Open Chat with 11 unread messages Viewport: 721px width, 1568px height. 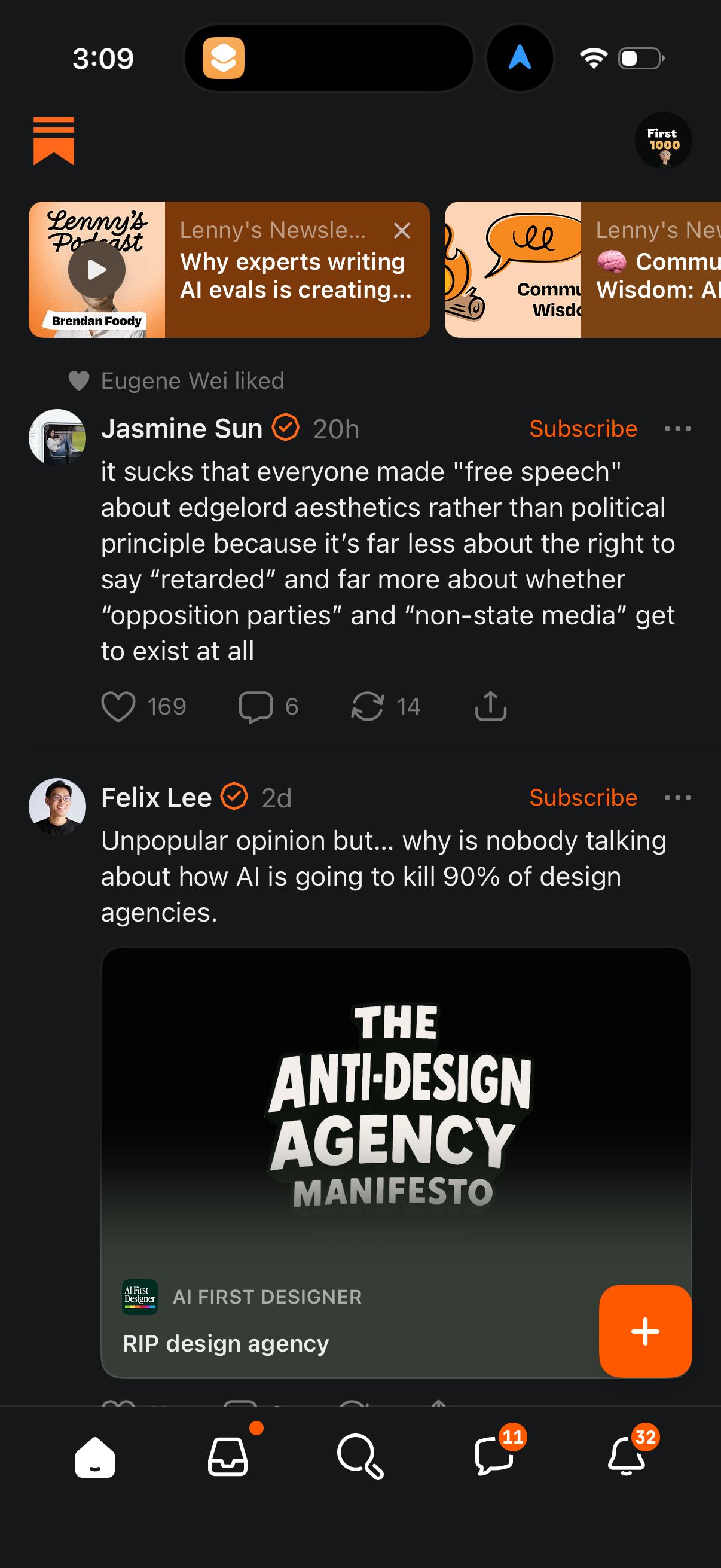coord(493,1457)
